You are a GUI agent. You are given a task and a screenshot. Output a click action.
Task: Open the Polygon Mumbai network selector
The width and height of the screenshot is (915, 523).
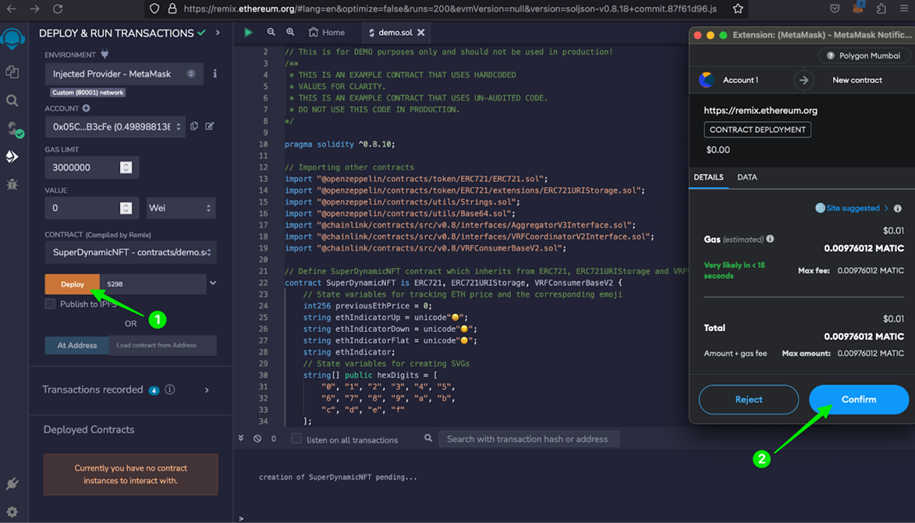tap(863, 55)
